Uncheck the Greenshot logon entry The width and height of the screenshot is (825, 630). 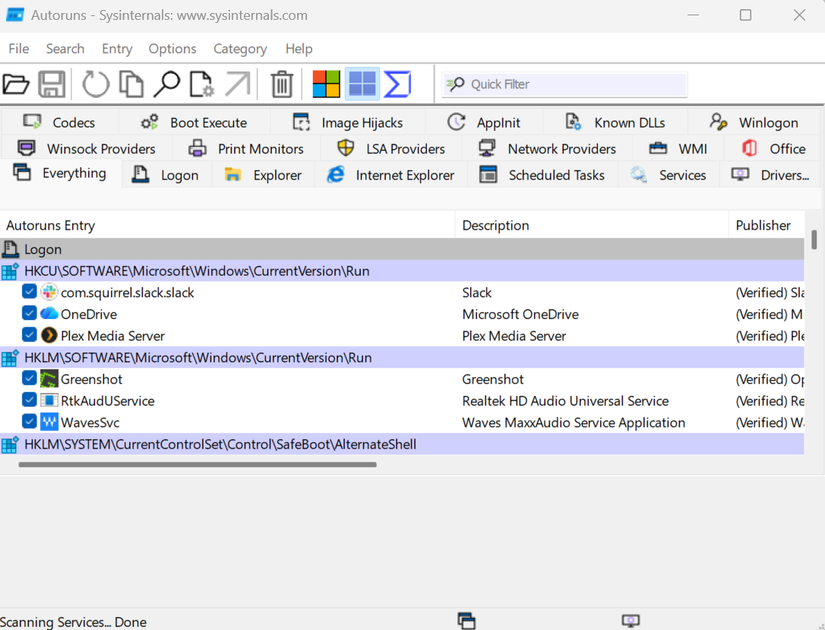(29, 379)
